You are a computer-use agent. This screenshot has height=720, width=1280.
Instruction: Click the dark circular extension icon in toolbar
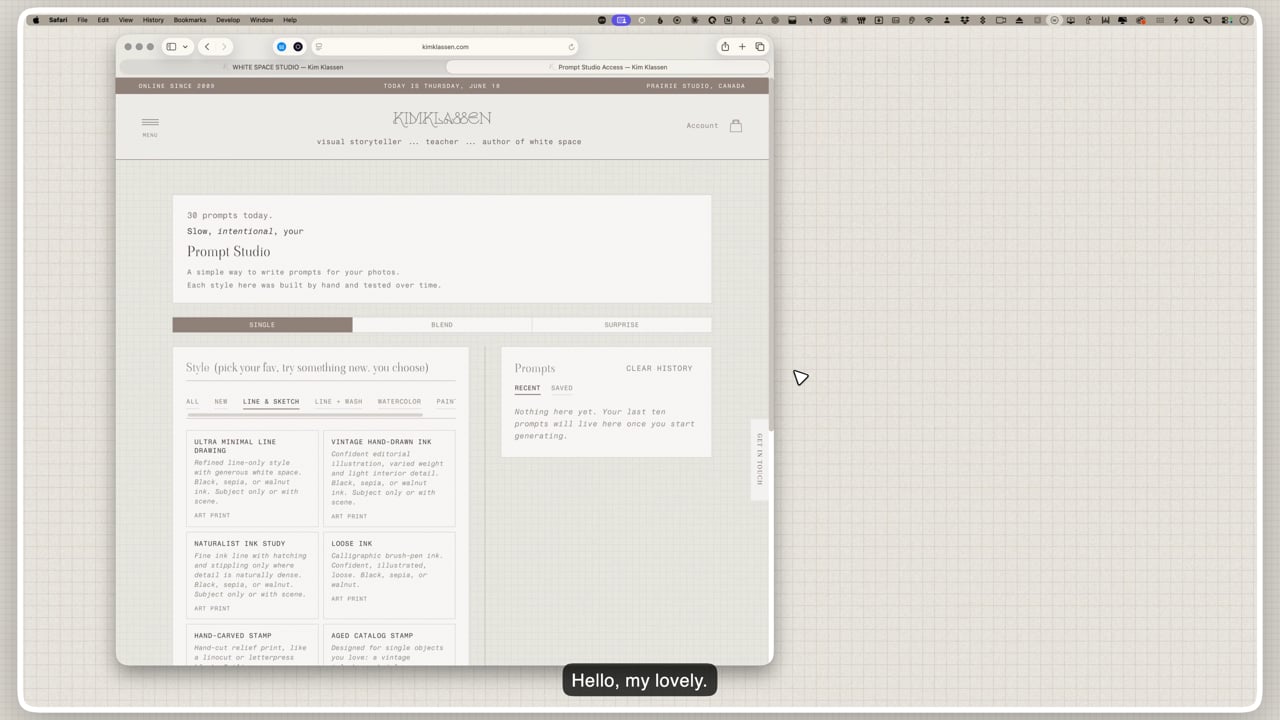coord(298,47)
